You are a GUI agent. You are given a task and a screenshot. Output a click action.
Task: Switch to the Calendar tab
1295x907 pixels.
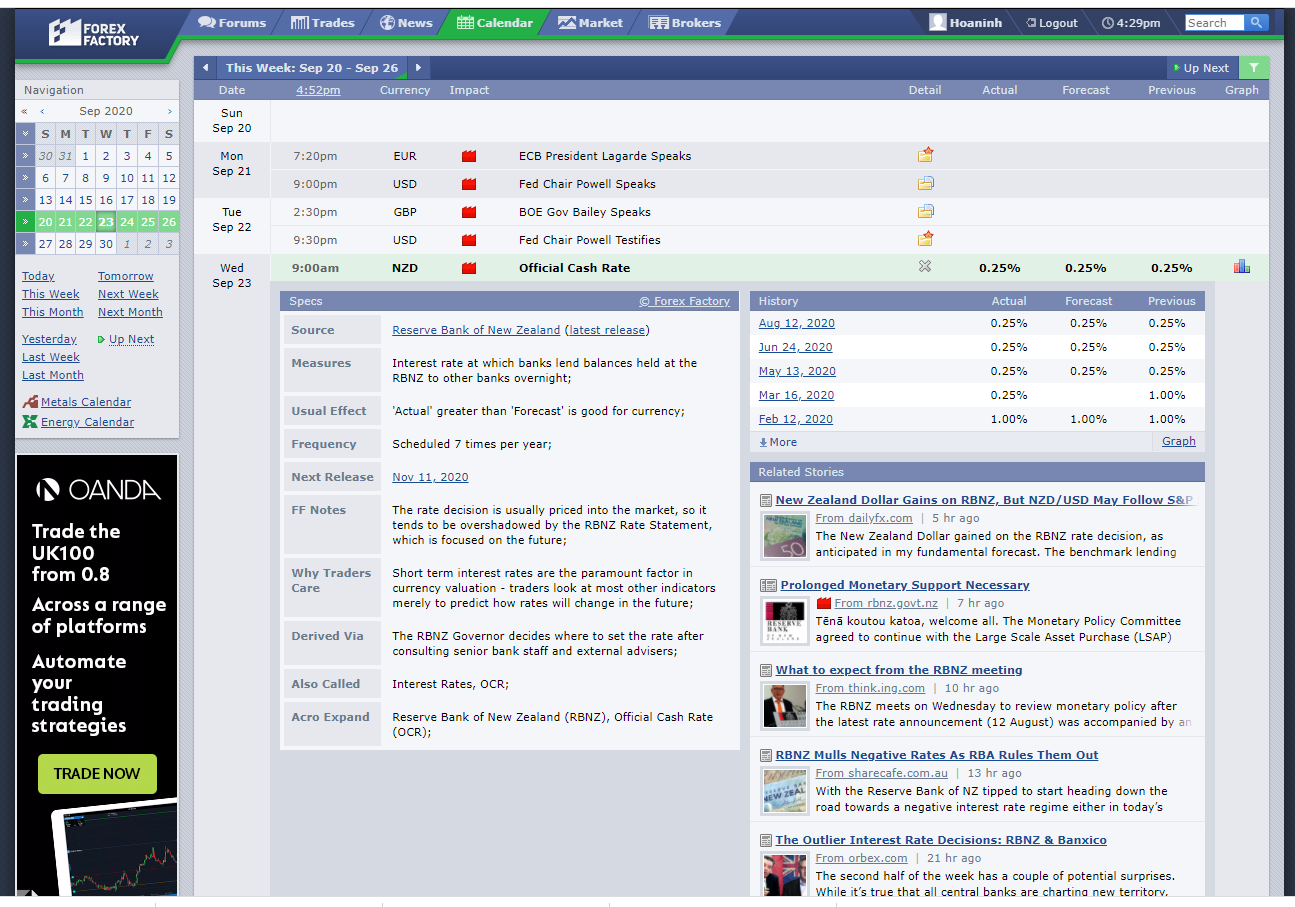pyautogui.click(x=495, y=23)
